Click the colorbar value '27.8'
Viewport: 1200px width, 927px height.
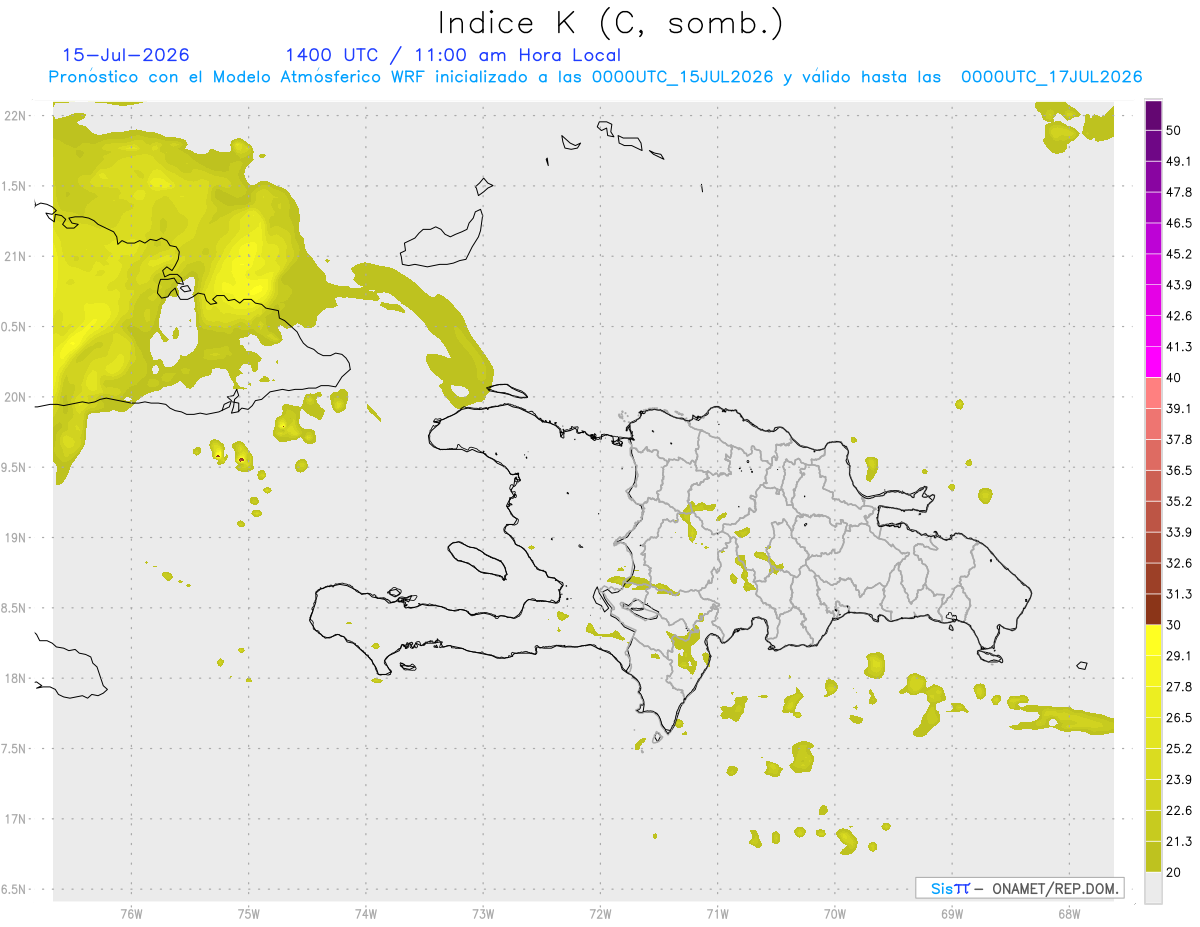[x=1179, y=686]
